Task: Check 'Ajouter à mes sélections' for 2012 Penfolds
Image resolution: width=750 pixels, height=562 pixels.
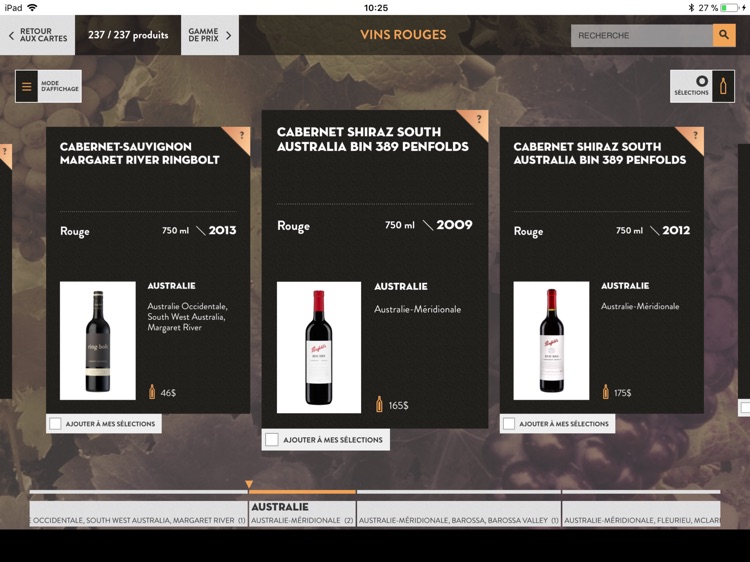Action: pos(509,424)
